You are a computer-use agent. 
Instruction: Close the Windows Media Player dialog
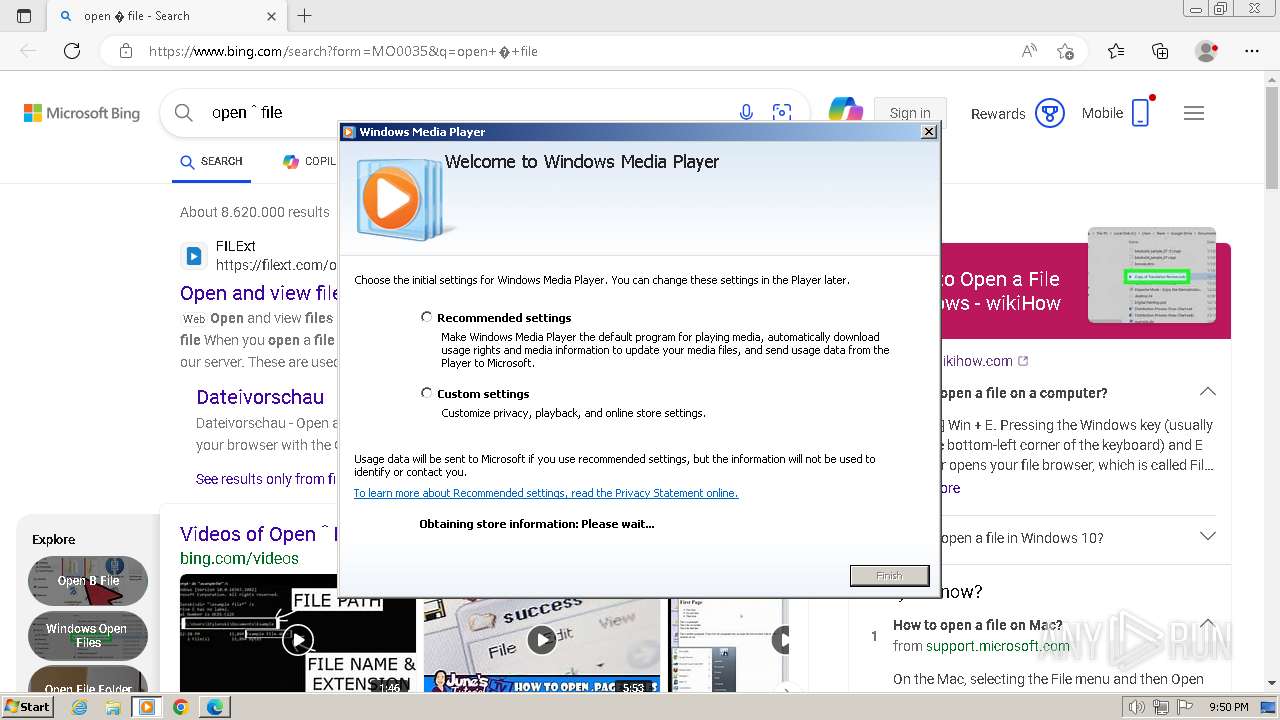(x=928, y=131)
